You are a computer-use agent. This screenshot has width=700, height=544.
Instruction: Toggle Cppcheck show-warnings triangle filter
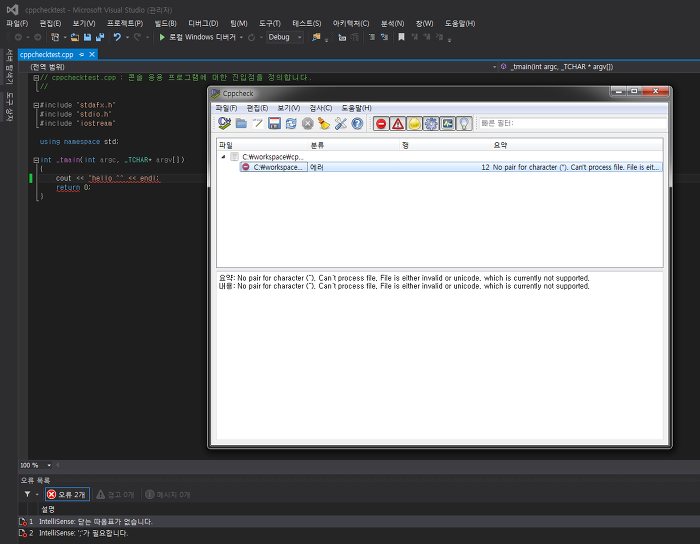click(x=398, y=123)
